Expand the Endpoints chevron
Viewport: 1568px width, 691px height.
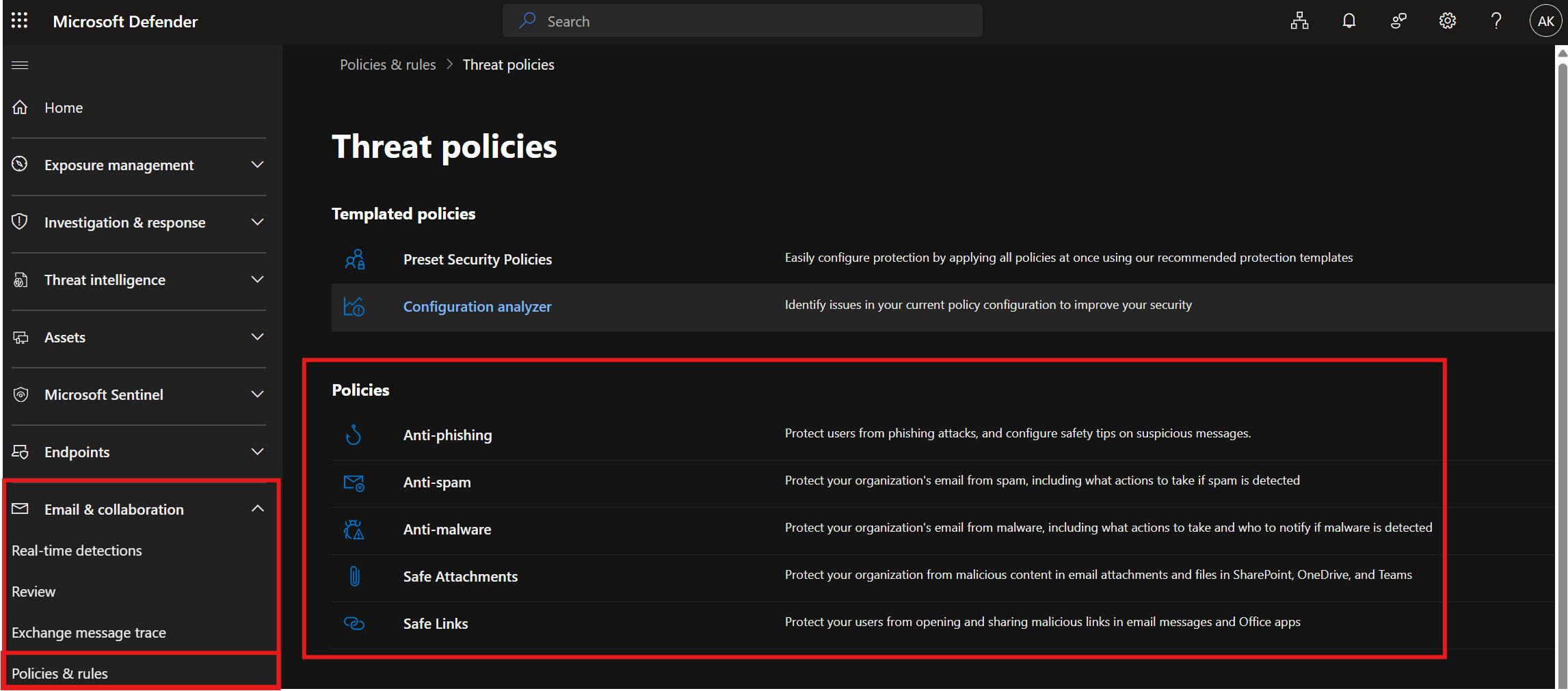pos(257,452)
